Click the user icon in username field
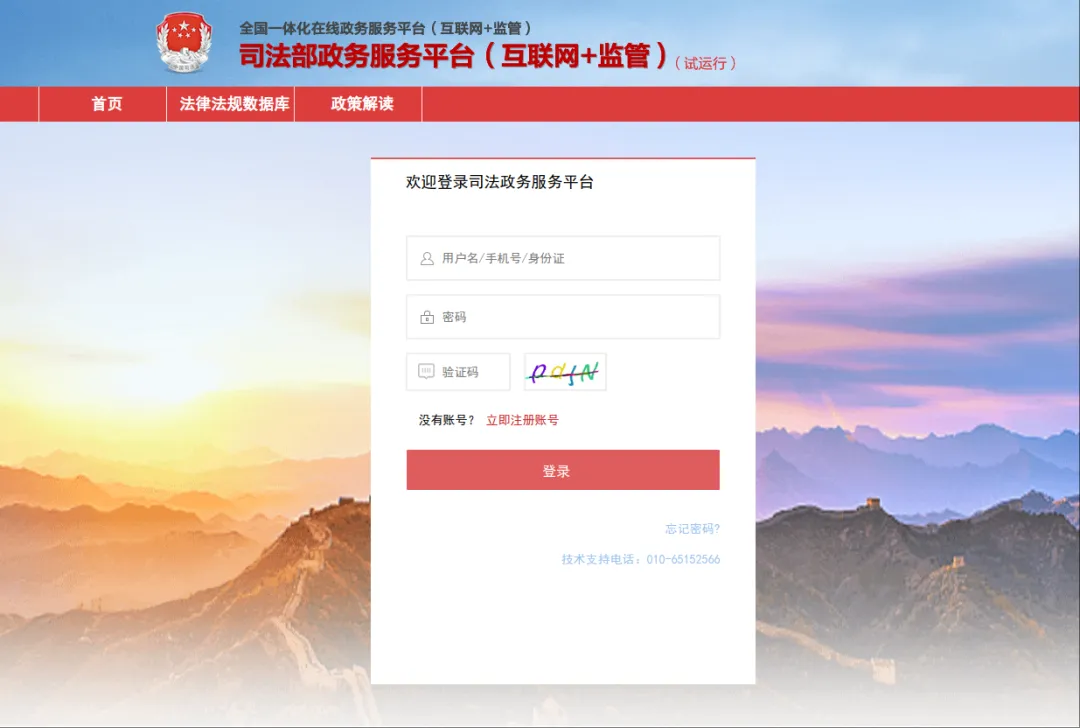 pyautogui.click(x=427, y=258)
